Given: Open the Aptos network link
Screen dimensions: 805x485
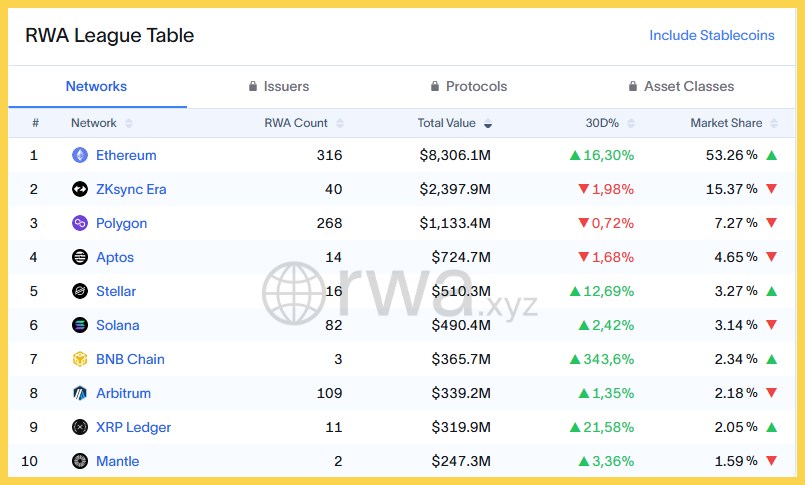Looking at the screenshot, I should 114,257.
